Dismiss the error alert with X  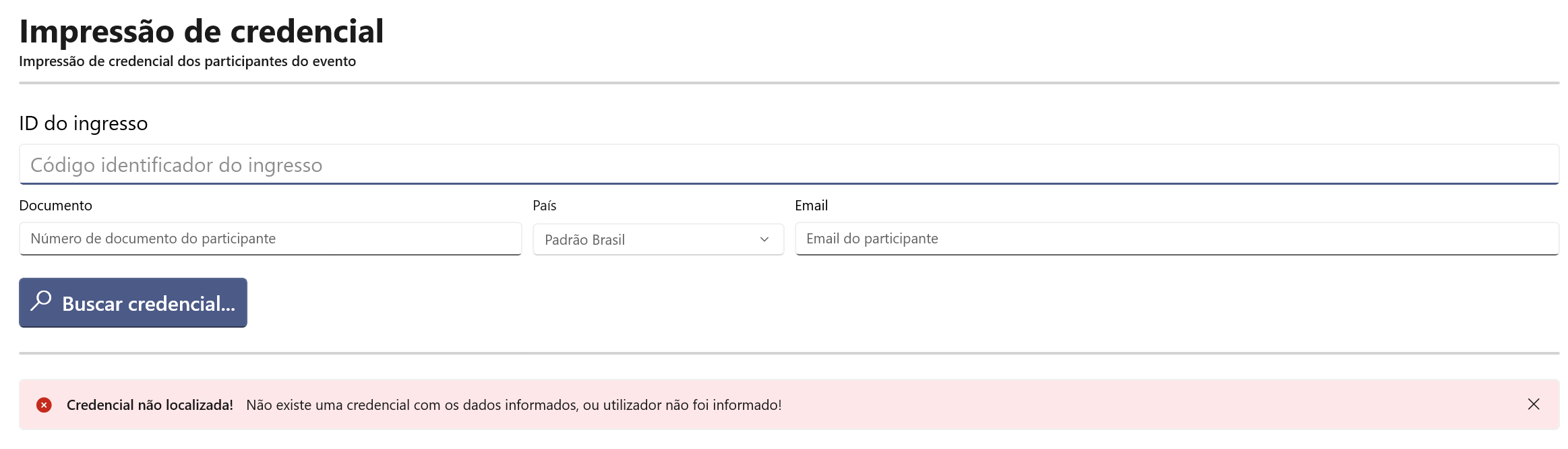point(1534,404)
